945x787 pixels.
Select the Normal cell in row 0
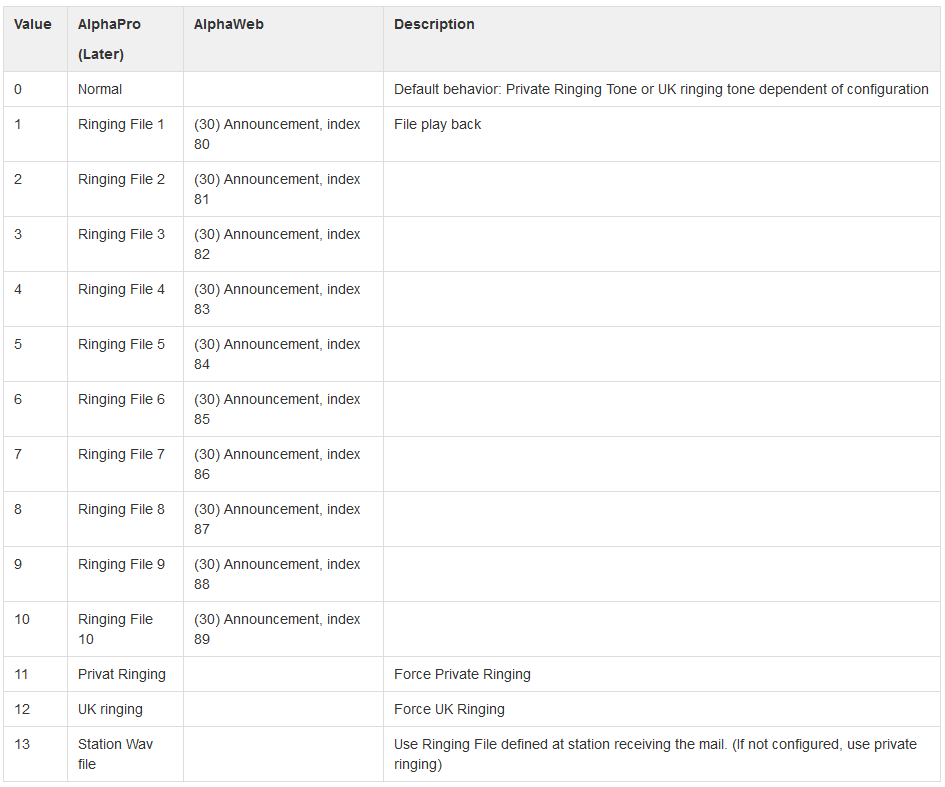(x=100, y=89)
